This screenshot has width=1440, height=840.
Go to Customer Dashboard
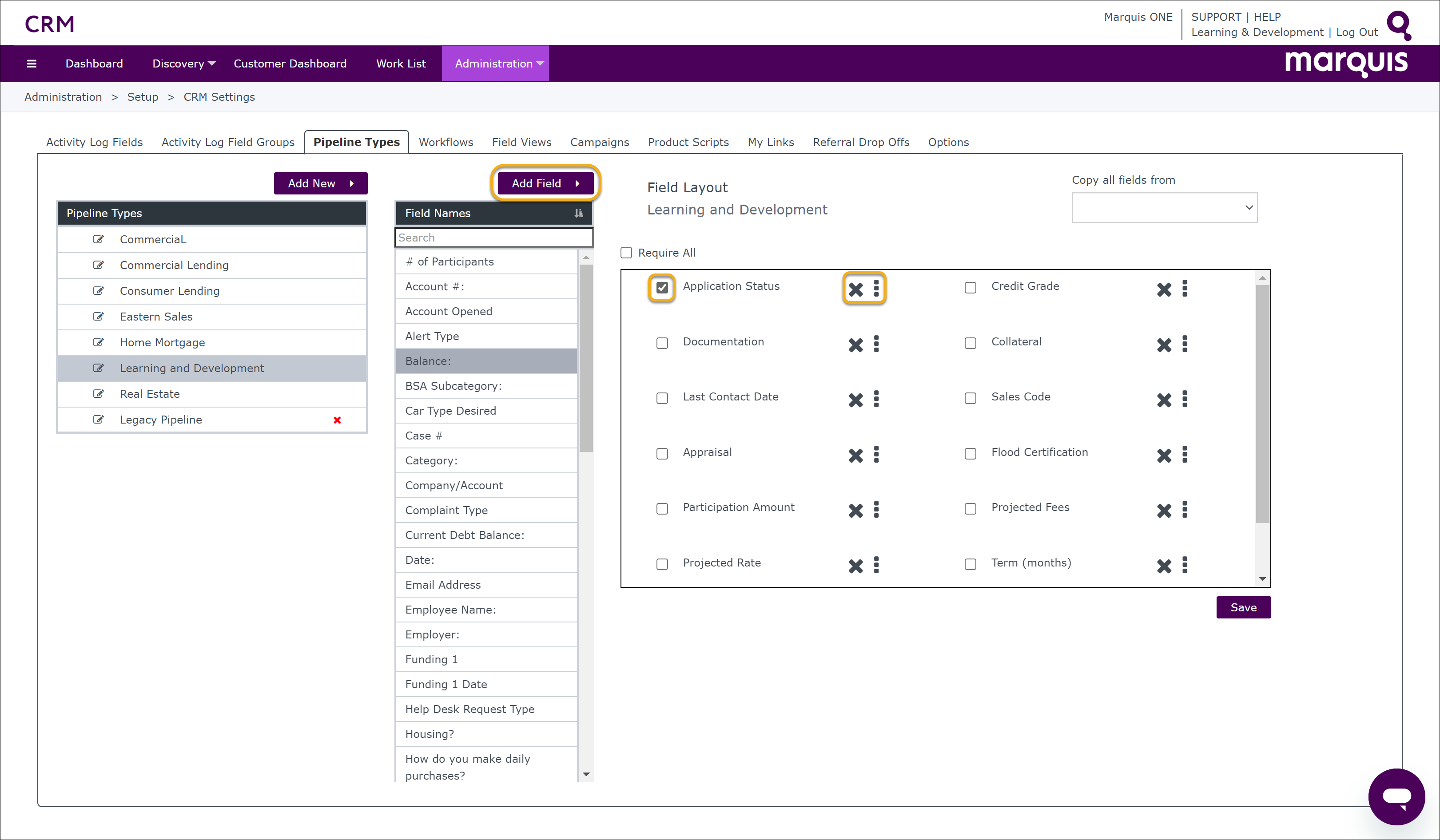[290, 63]
